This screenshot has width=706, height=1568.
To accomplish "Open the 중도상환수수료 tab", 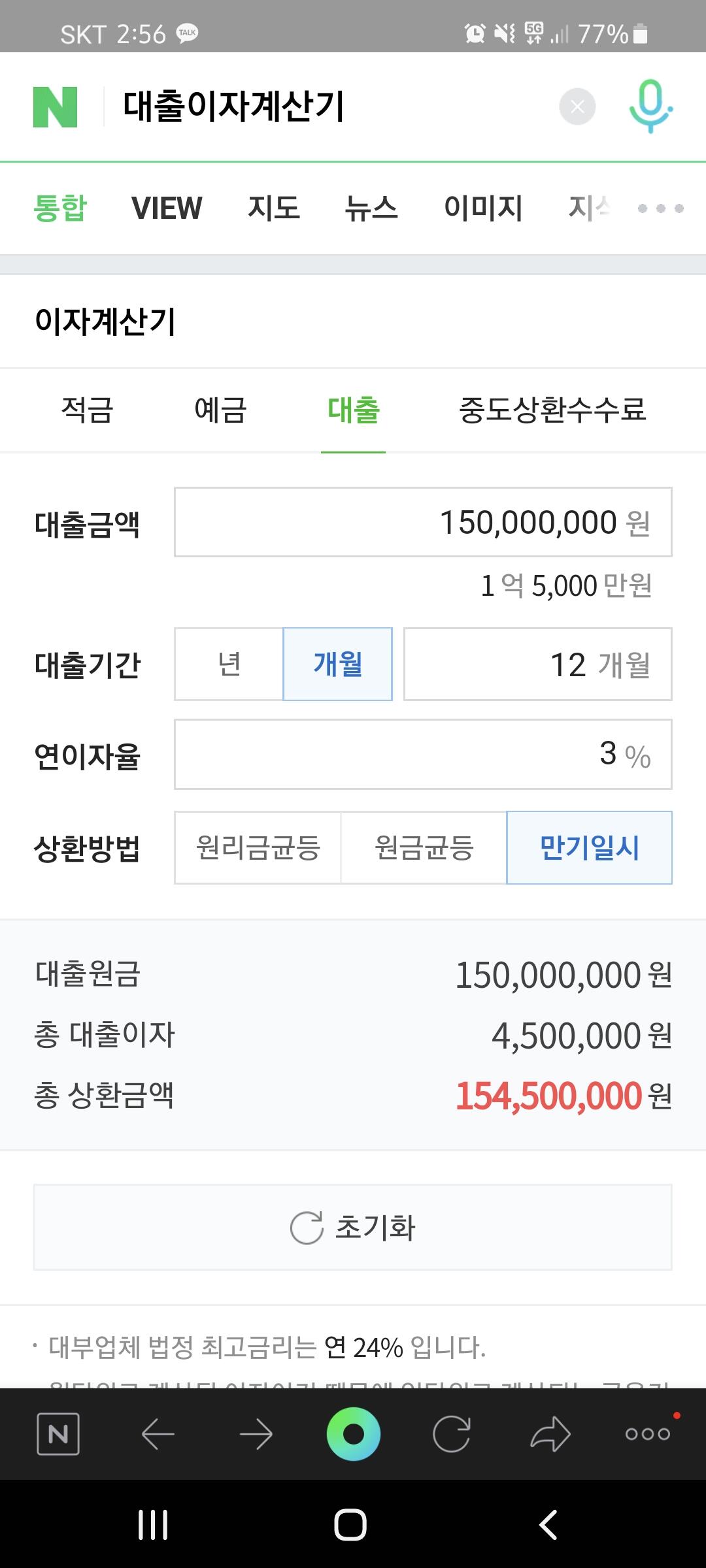I will (x=552, y=410).
